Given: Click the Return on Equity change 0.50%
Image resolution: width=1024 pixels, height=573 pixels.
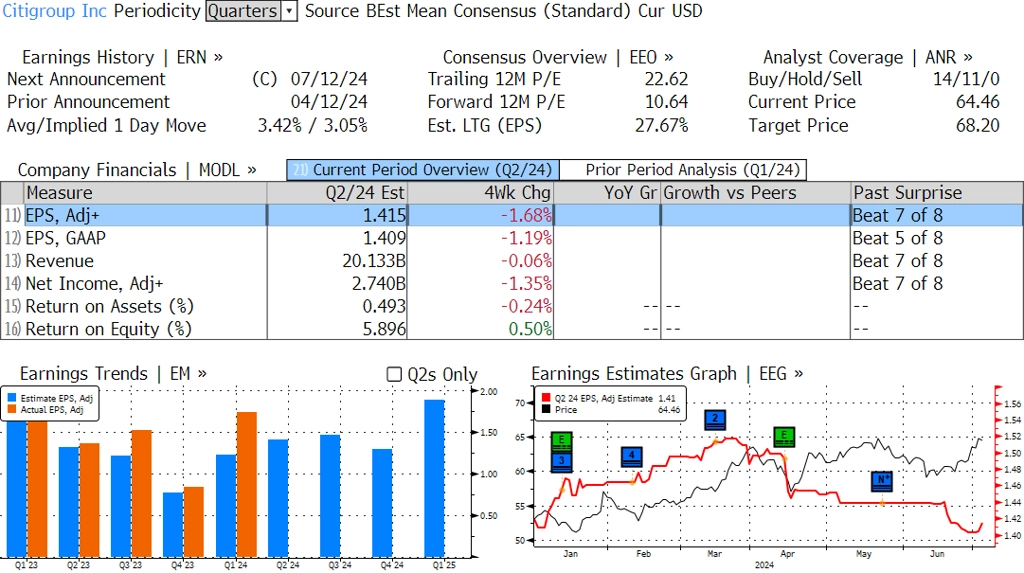Looking at the screenshot, I should (x=530, y=329).
